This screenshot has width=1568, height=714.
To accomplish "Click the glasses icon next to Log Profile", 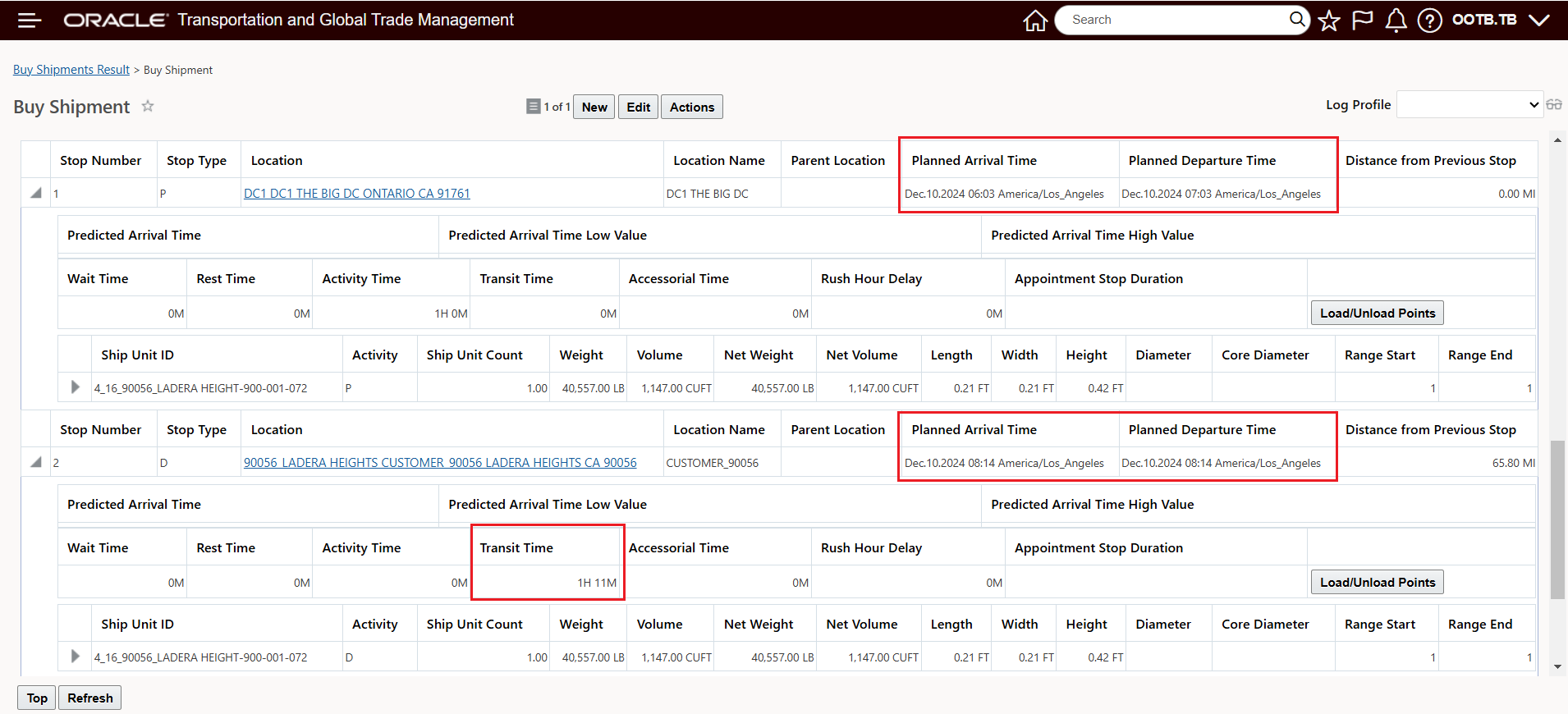I will (1554, 104).
